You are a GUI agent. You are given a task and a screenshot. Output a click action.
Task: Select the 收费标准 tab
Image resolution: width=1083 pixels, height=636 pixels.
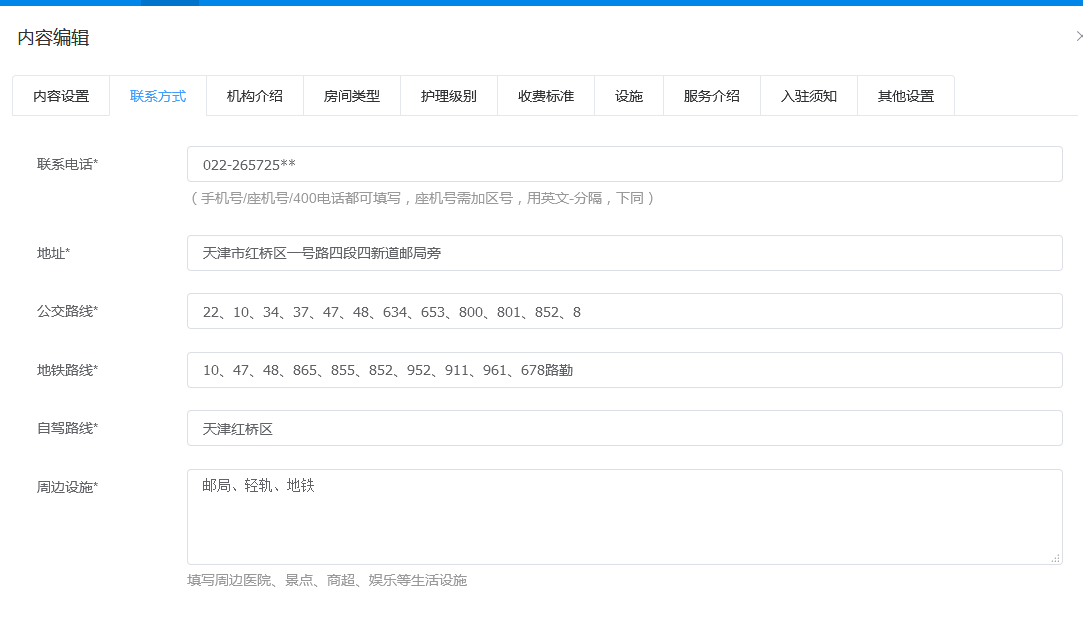[x=546, y=95]
